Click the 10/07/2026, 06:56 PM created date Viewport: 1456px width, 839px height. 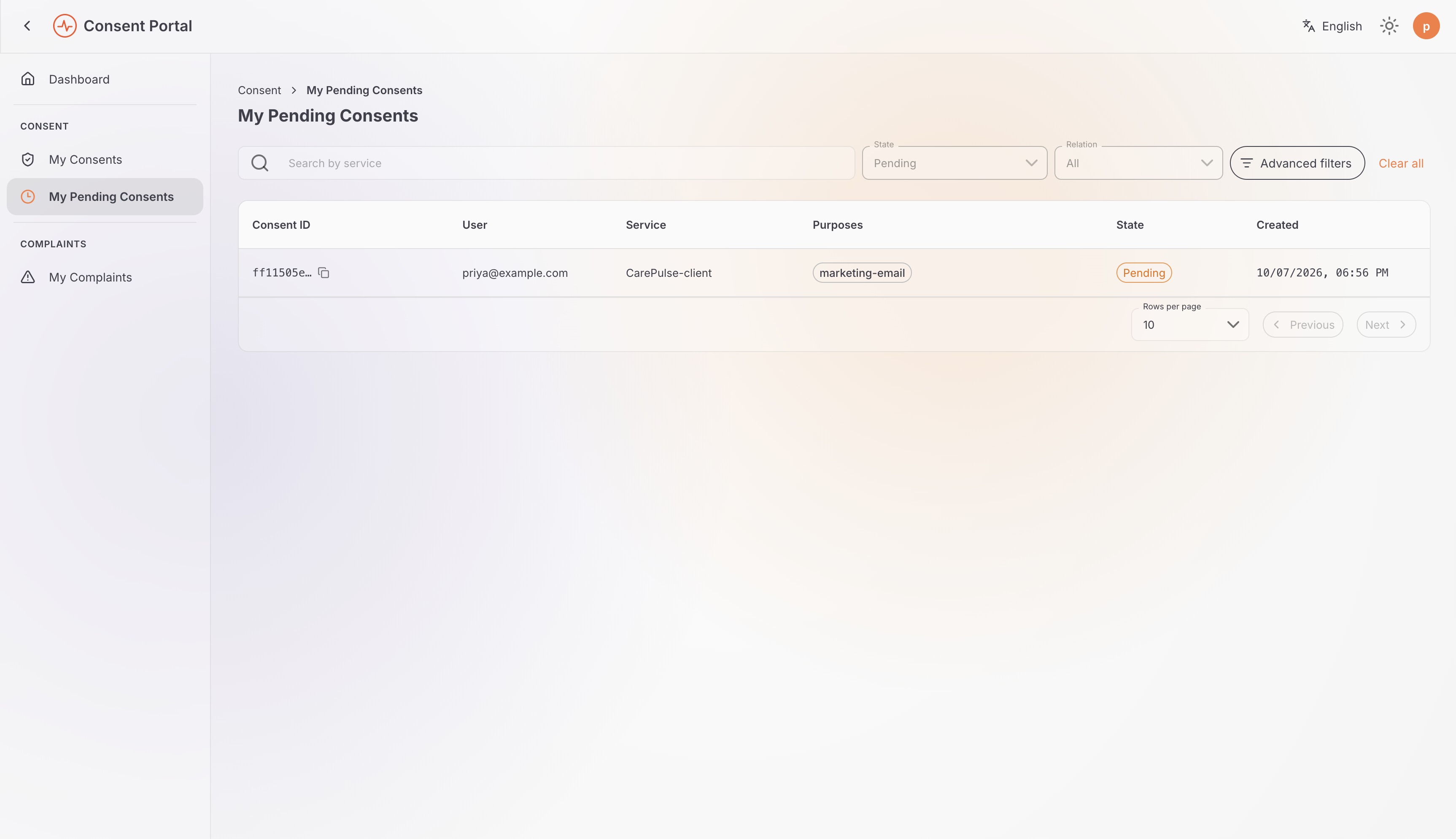[1322, 273]
